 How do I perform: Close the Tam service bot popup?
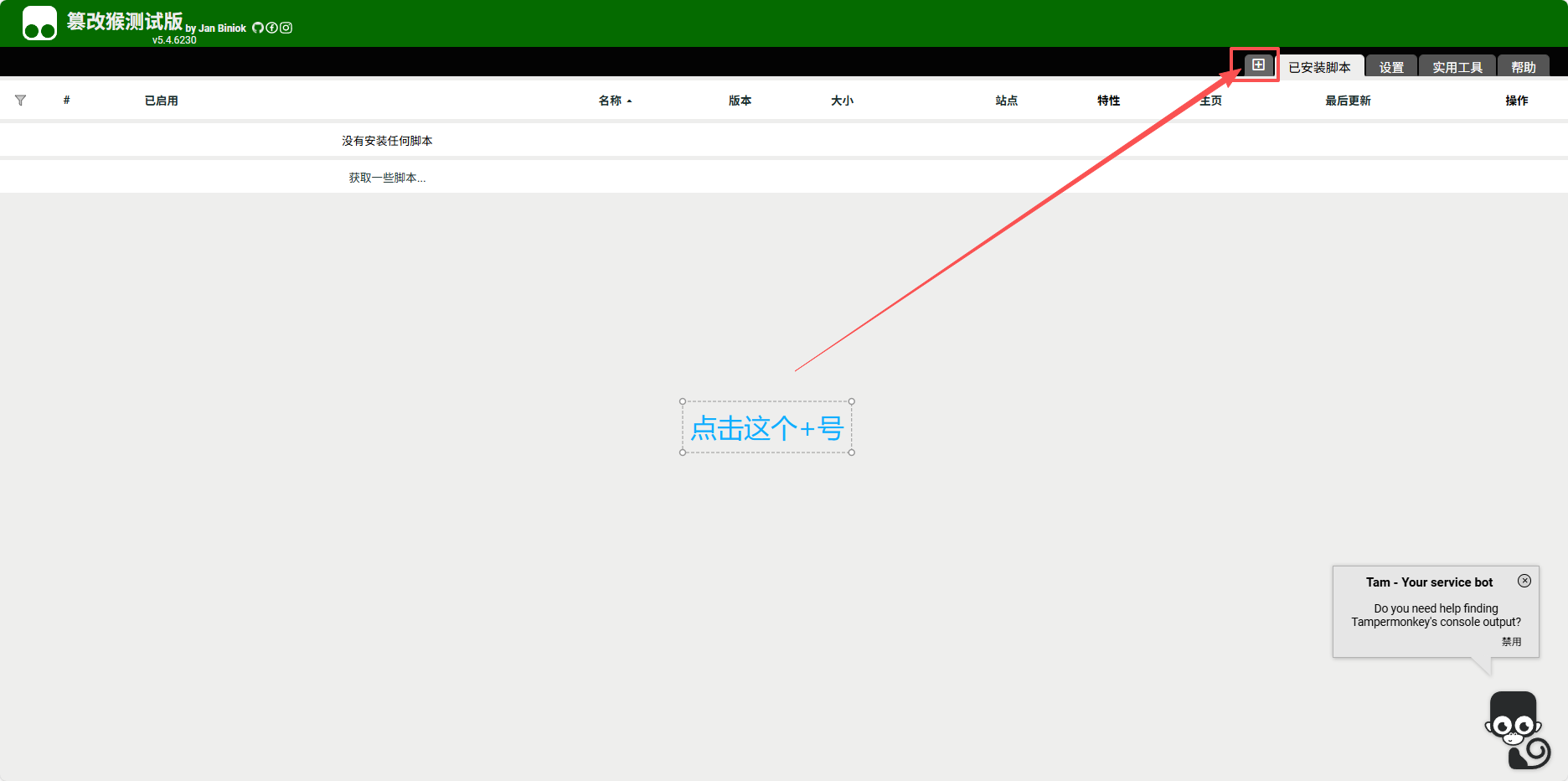[1524, 581]
